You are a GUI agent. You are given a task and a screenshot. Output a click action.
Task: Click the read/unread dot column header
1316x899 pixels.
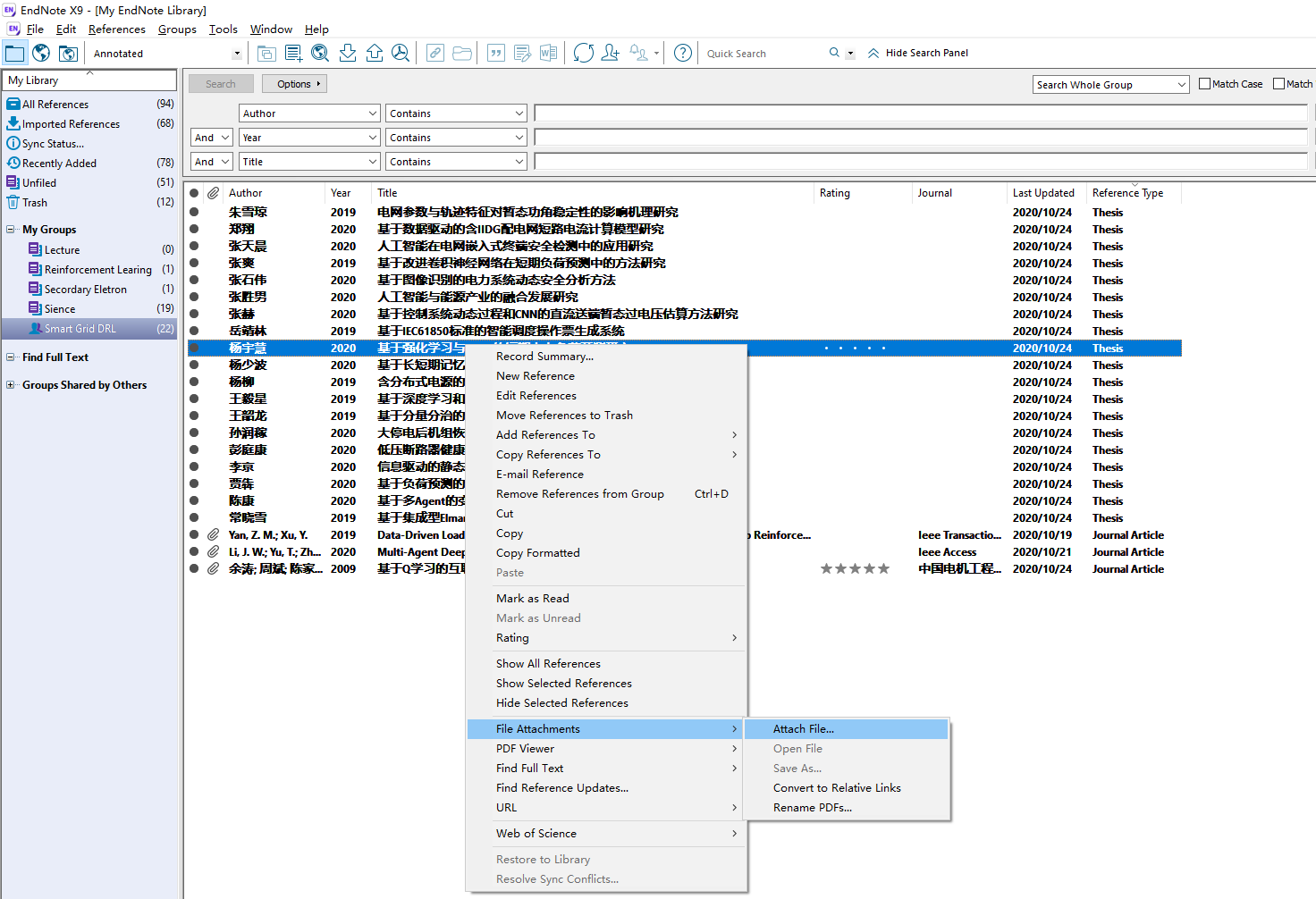(194, 193)
